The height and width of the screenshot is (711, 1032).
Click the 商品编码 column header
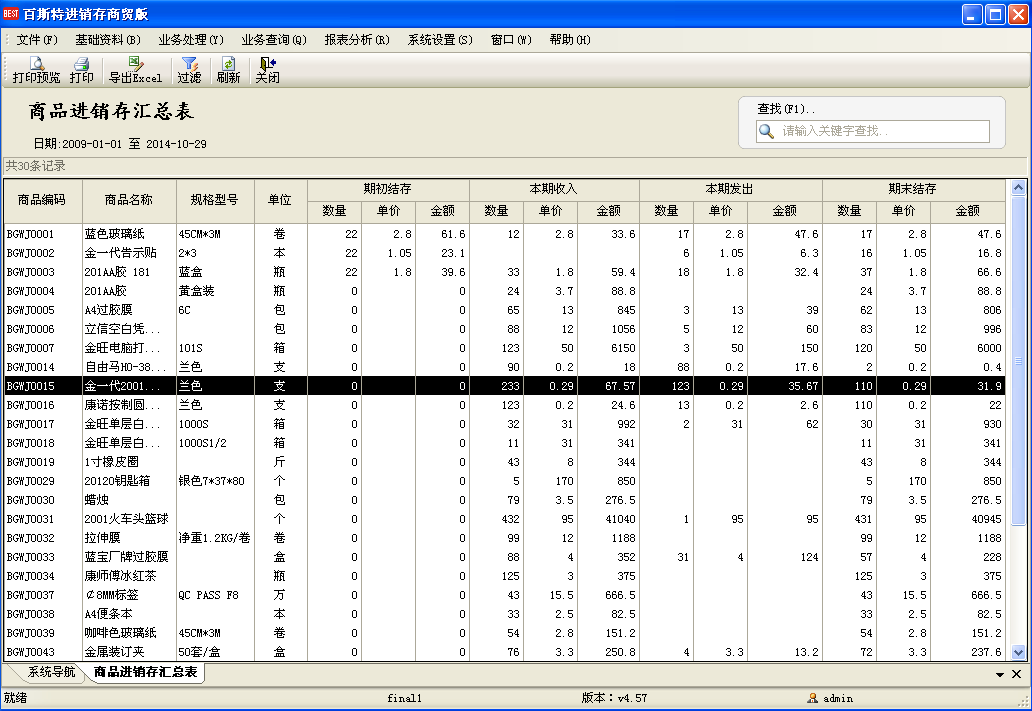(42, 200)
